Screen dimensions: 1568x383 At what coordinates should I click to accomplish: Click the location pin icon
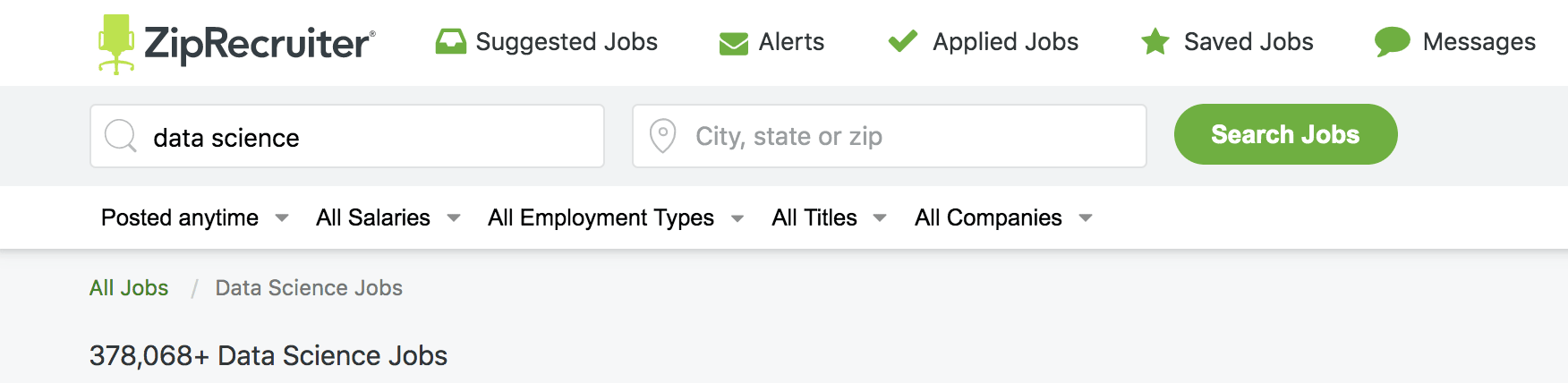pos(662,136)
